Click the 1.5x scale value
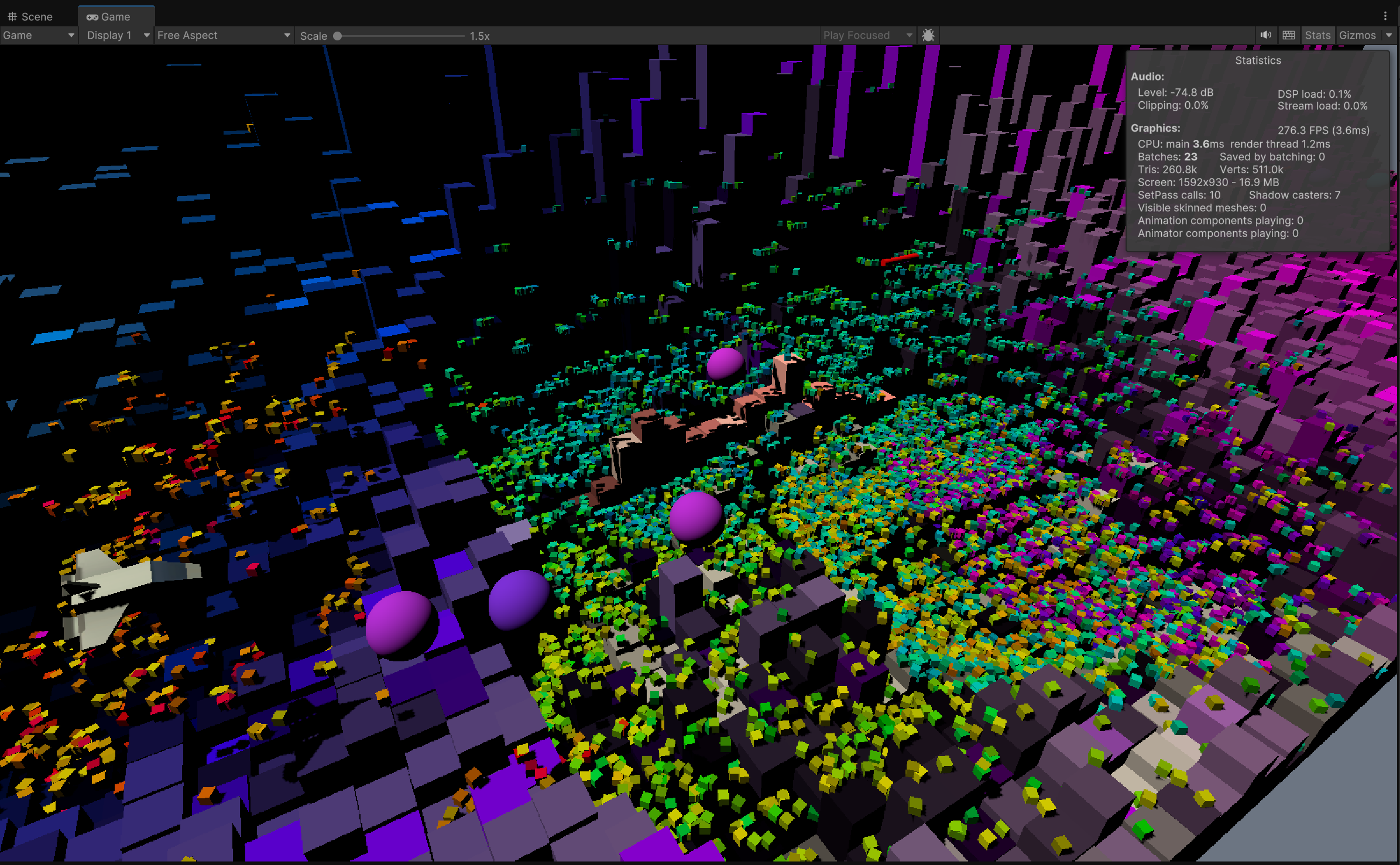This screenshot has width=1400, height=865. [479, 36]
